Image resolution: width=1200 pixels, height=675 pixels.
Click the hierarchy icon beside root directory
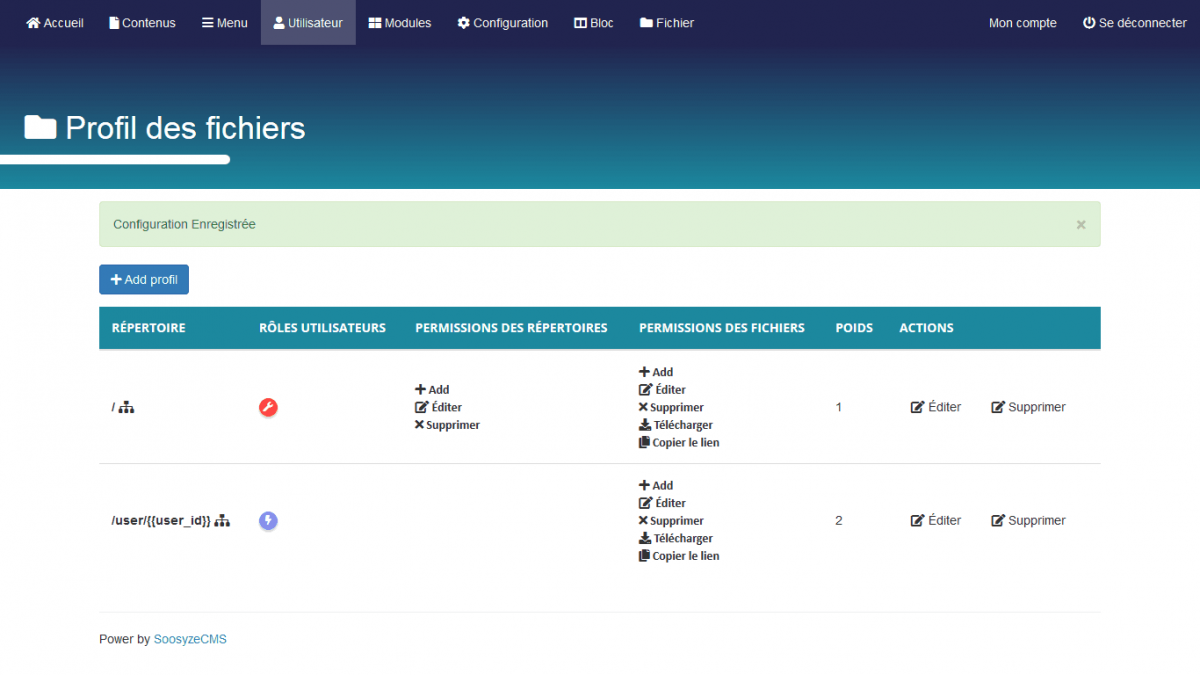(127, 407)
